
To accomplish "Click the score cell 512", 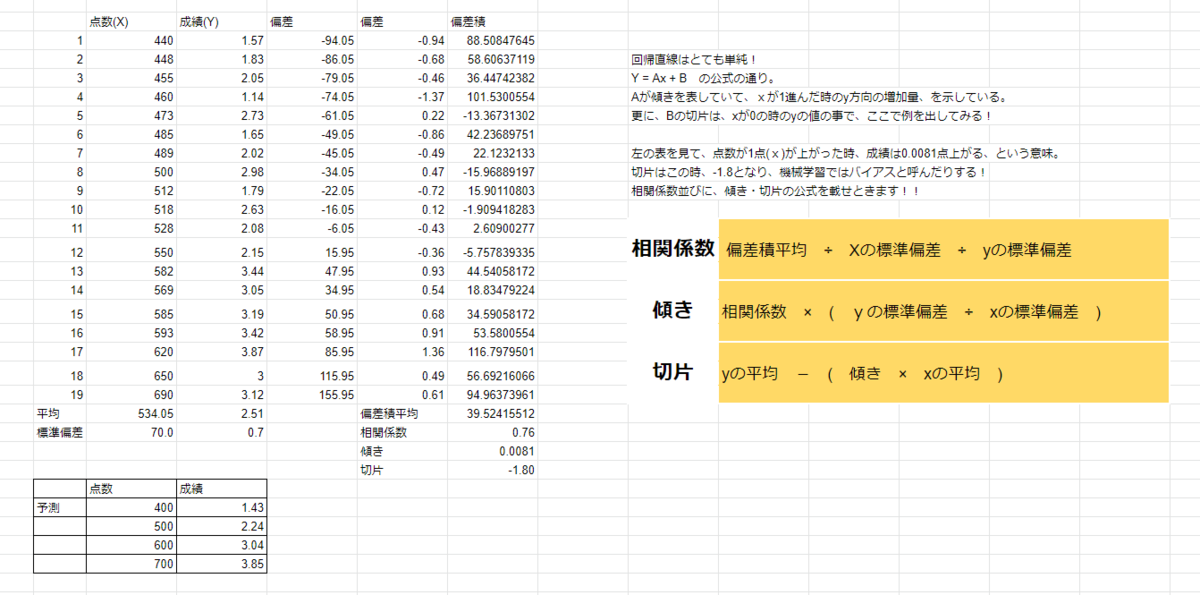I will tap(131, 191).
